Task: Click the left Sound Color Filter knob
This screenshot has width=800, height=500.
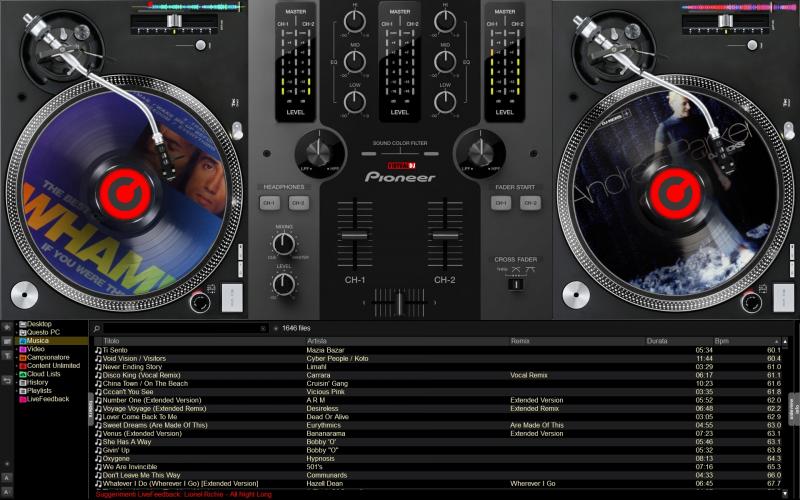Action: pos(320,154)
